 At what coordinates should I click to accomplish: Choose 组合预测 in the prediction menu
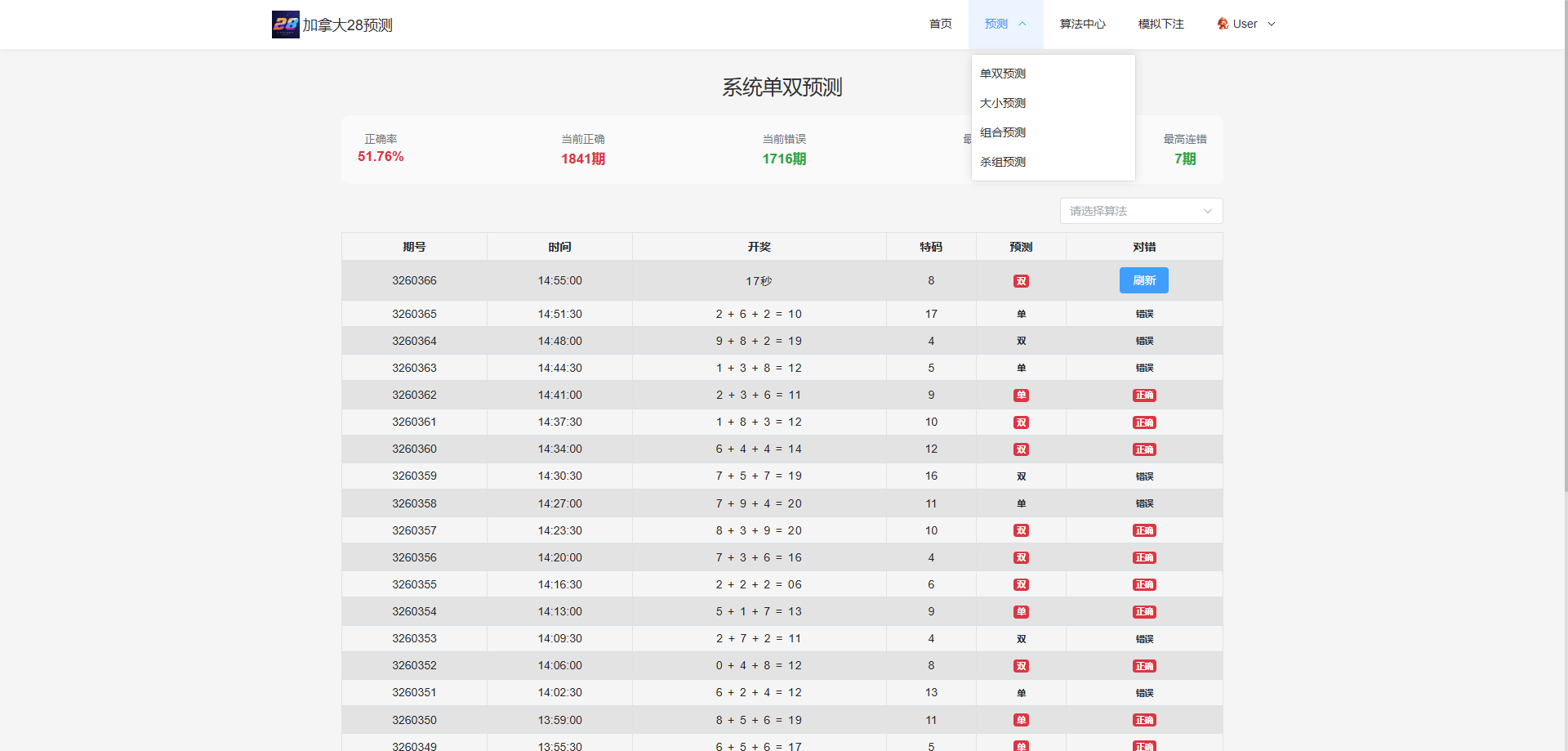coord(1003,132)
